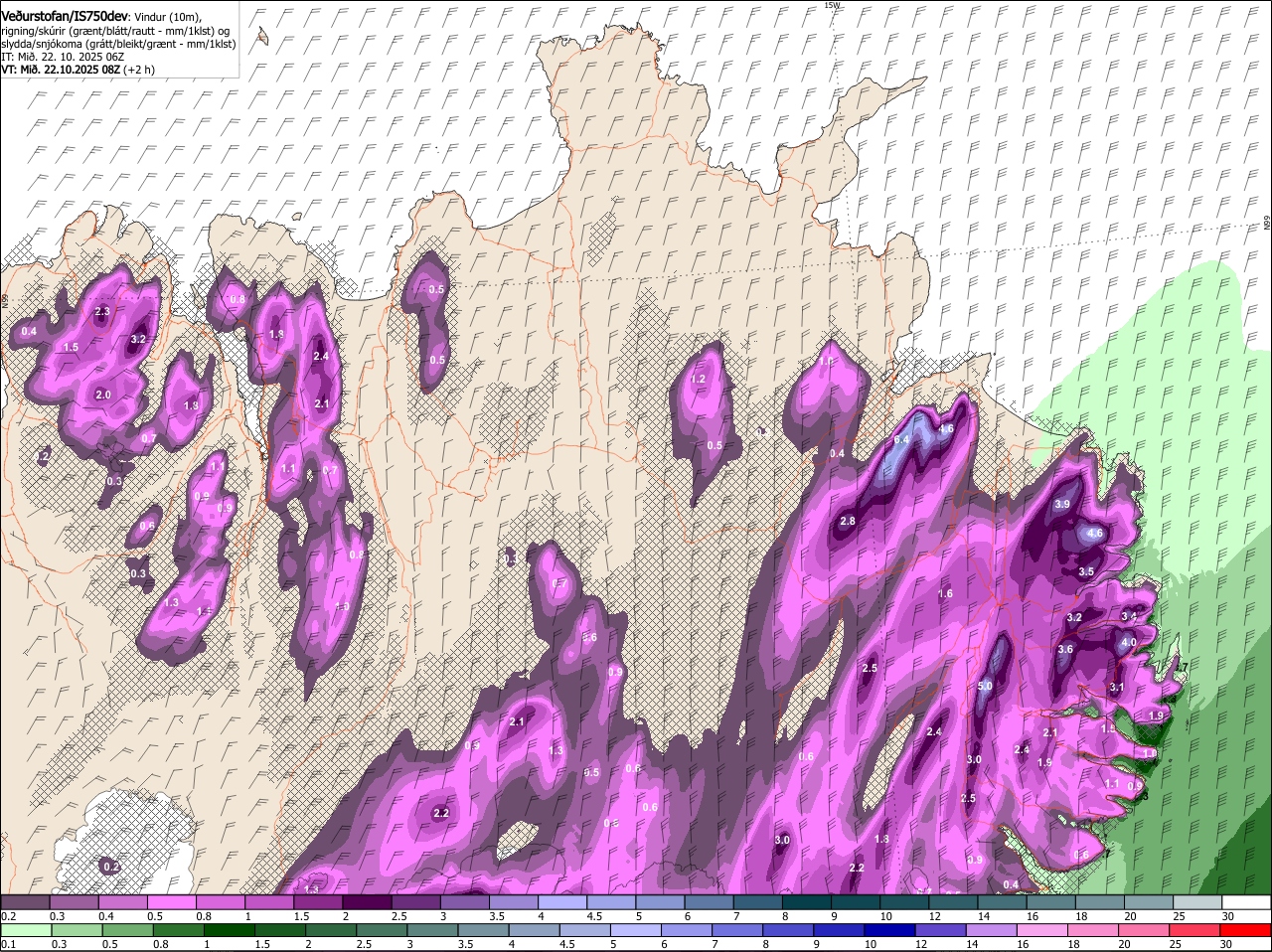This screenshot has height=952, width=1272.
Task: Click the 2.8 precipitation value on the map
Action: pos(848,522)
